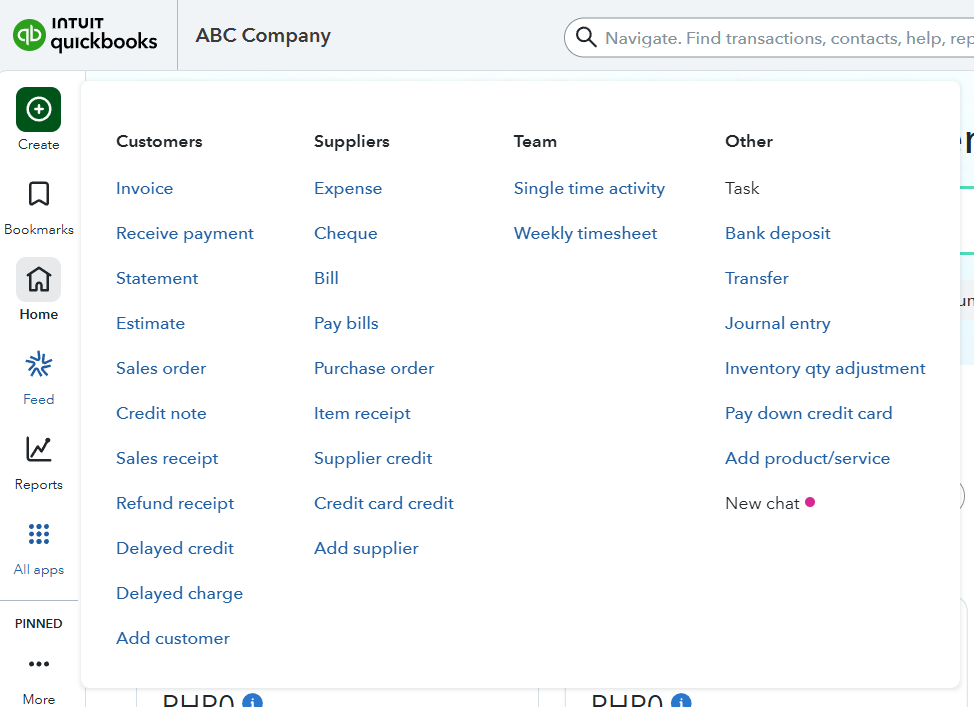Click the search magnifier icon
Image resolution: width=974 pixels, height=707 pixels.
tap(586, 37)
